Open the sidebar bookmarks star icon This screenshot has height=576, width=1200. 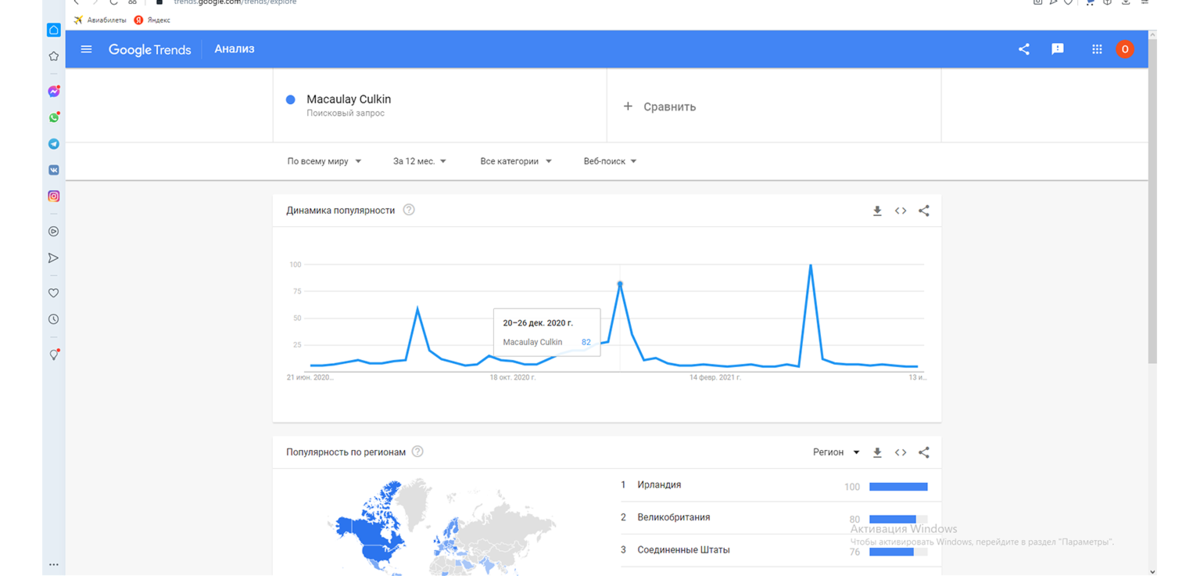[x=54, y=56]
